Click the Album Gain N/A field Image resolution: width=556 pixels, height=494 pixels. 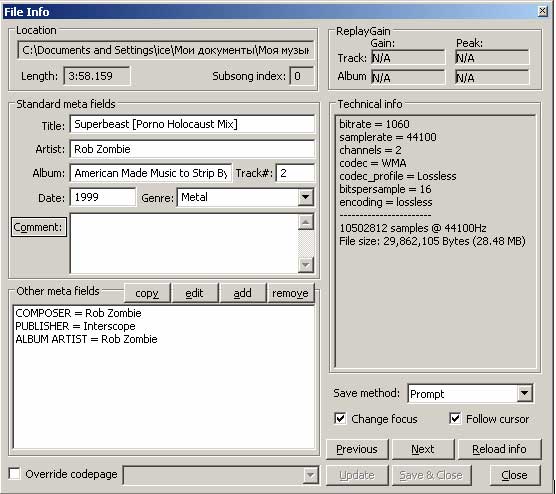[408, 77]
